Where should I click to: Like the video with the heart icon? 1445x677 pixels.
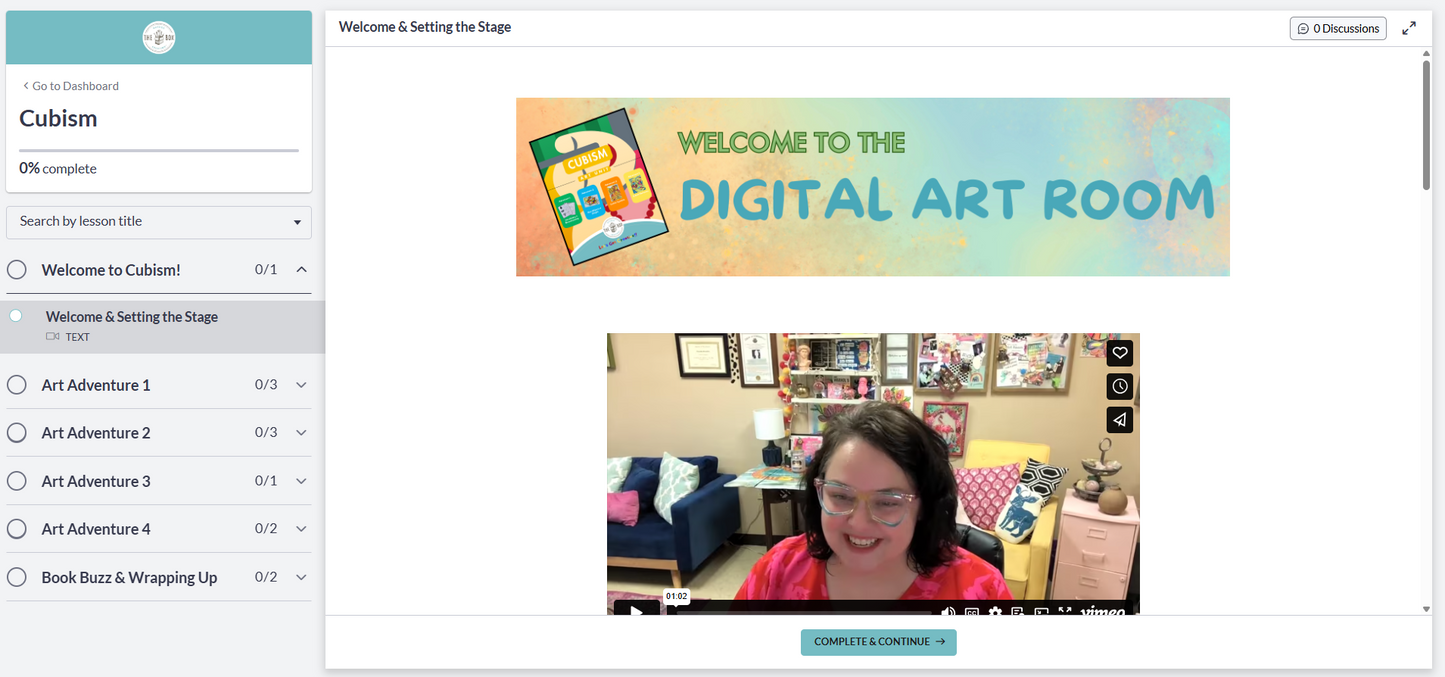coord(1119,352)
